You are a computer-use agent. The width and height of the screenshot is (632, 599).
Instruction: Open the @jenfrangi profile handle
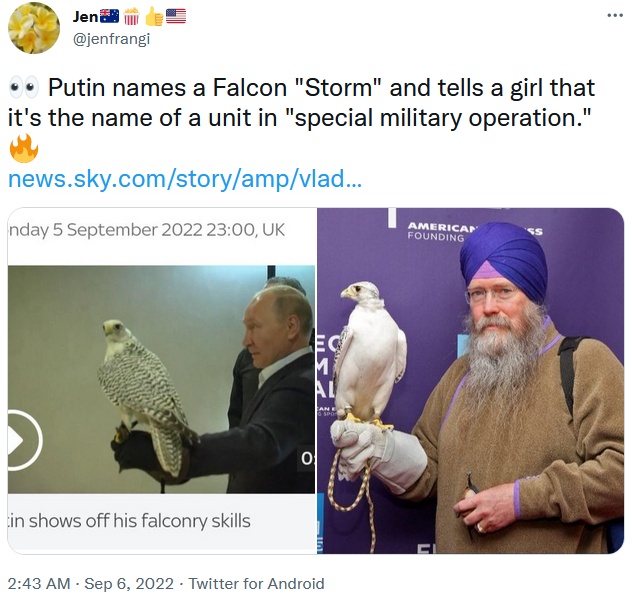[x=111, y=39]
